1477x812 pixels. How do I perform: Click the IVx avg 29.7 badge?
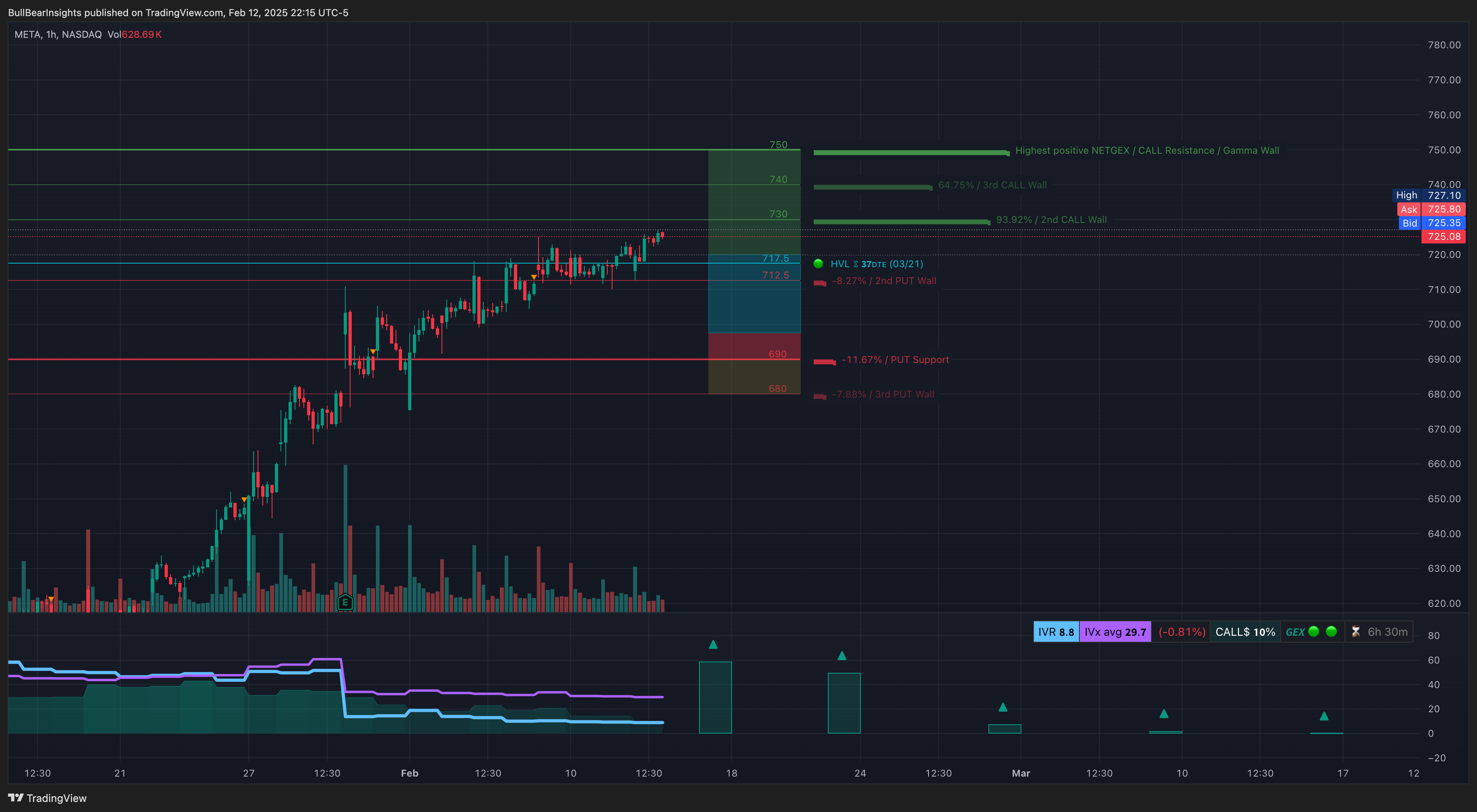[x=1115, y=632]
